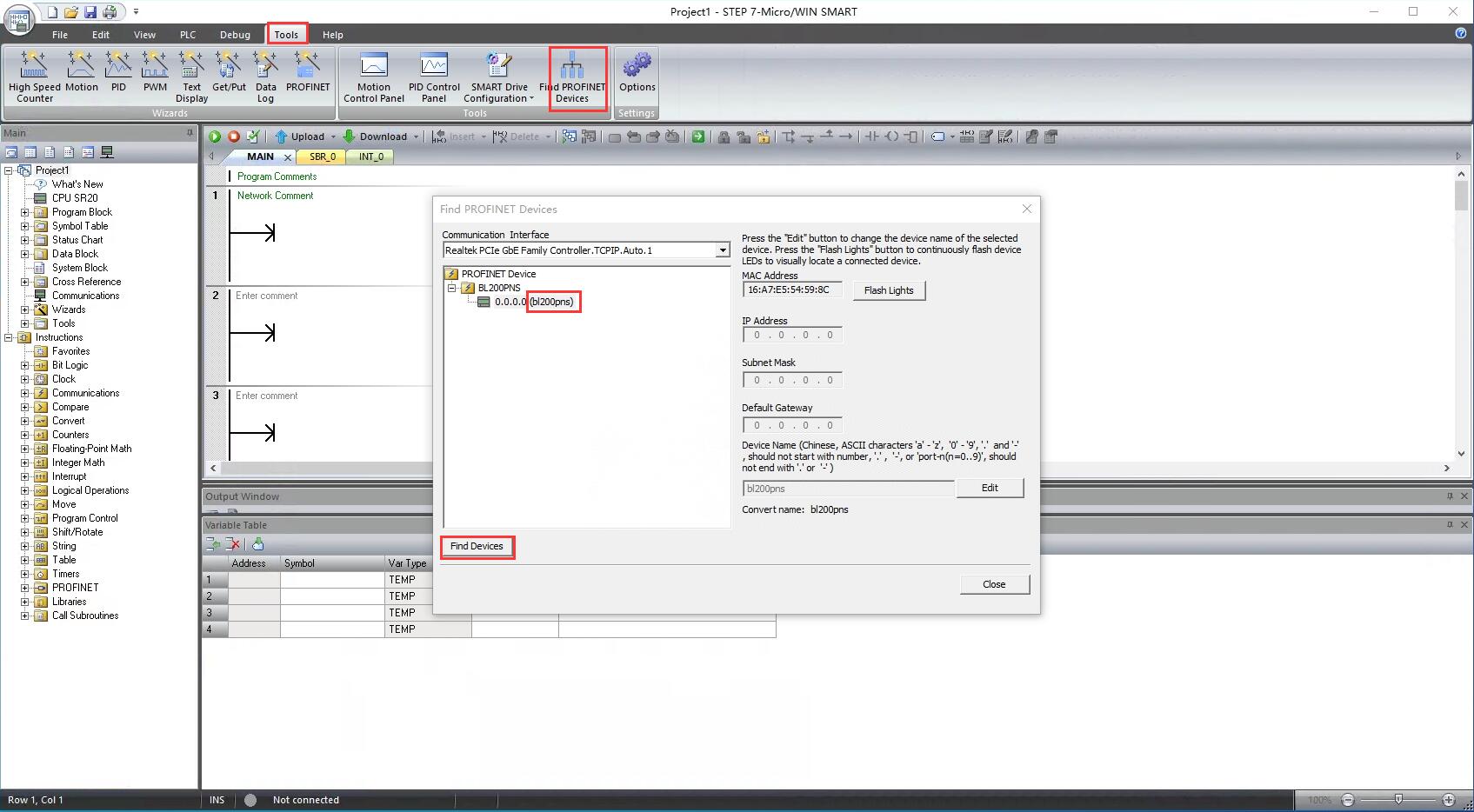Screen dimensions: 1474x812
Task: Pin the Main project panel
Action: click(x=190, y=133)
